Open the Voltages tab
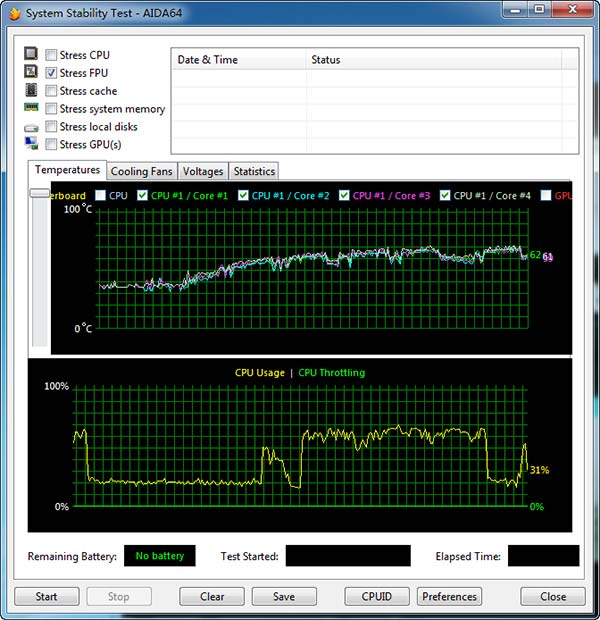The height and width of the screenshot is (620, 600). [203, 172]
